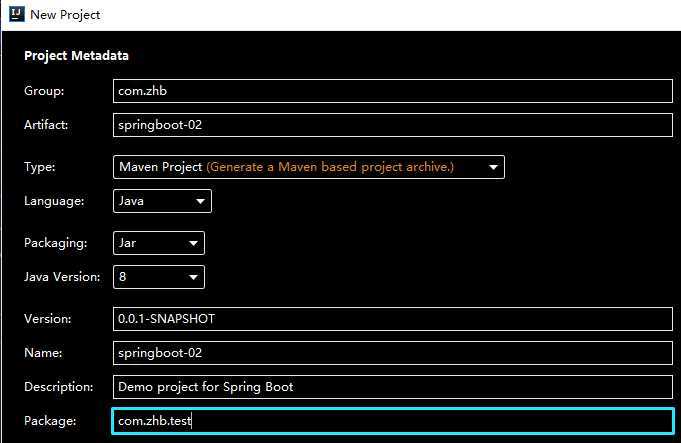Click the Name label
The height and width of the screenshot is (443, 681).
coord(43,353)
